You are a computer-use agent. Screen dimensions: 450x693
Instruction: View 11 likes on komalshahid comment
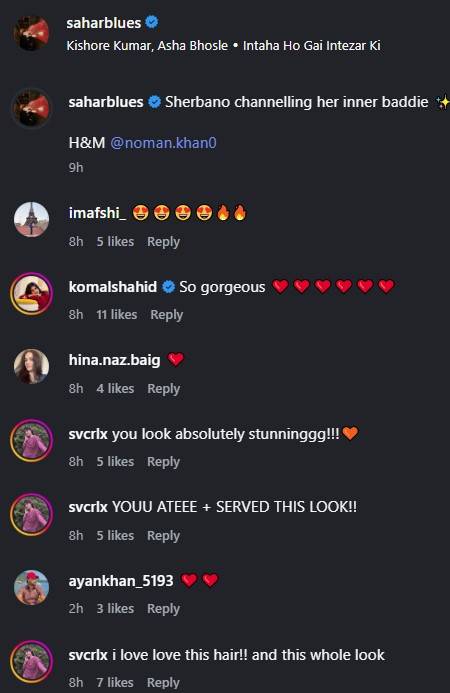(116, 315)
